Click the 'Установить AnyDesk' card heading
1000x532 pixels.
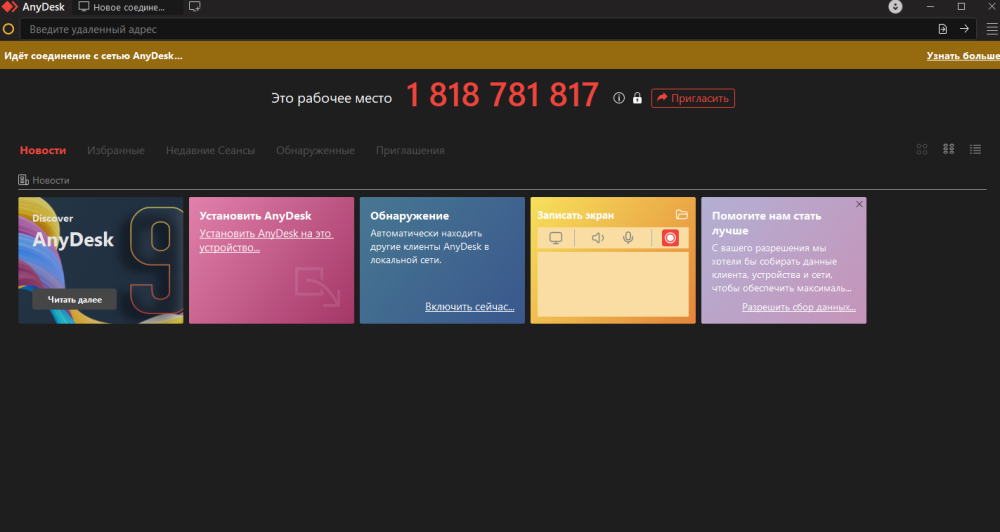255,216
